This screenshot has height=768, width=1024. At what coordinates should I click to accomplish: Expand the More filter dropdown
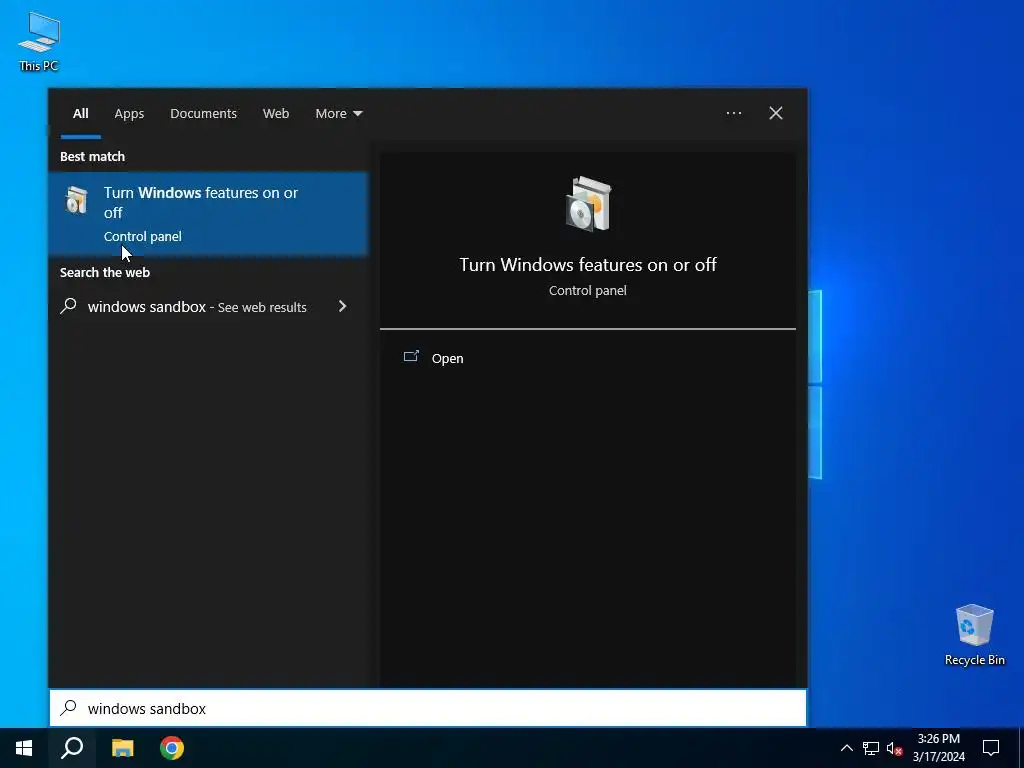click(x=338, y=114)
